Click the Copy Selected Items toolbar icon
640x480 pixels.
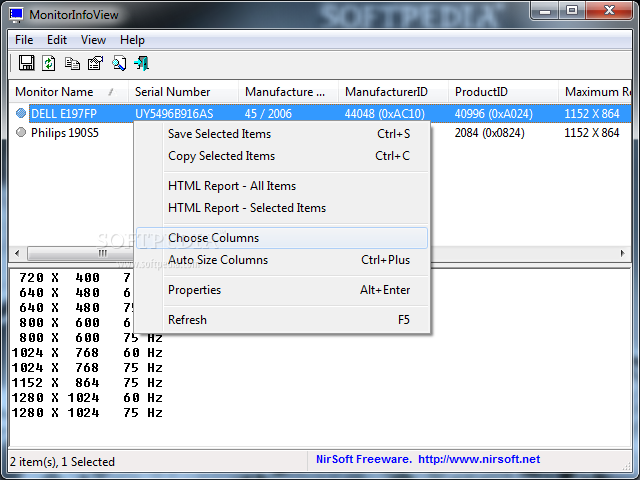(72, 63)
